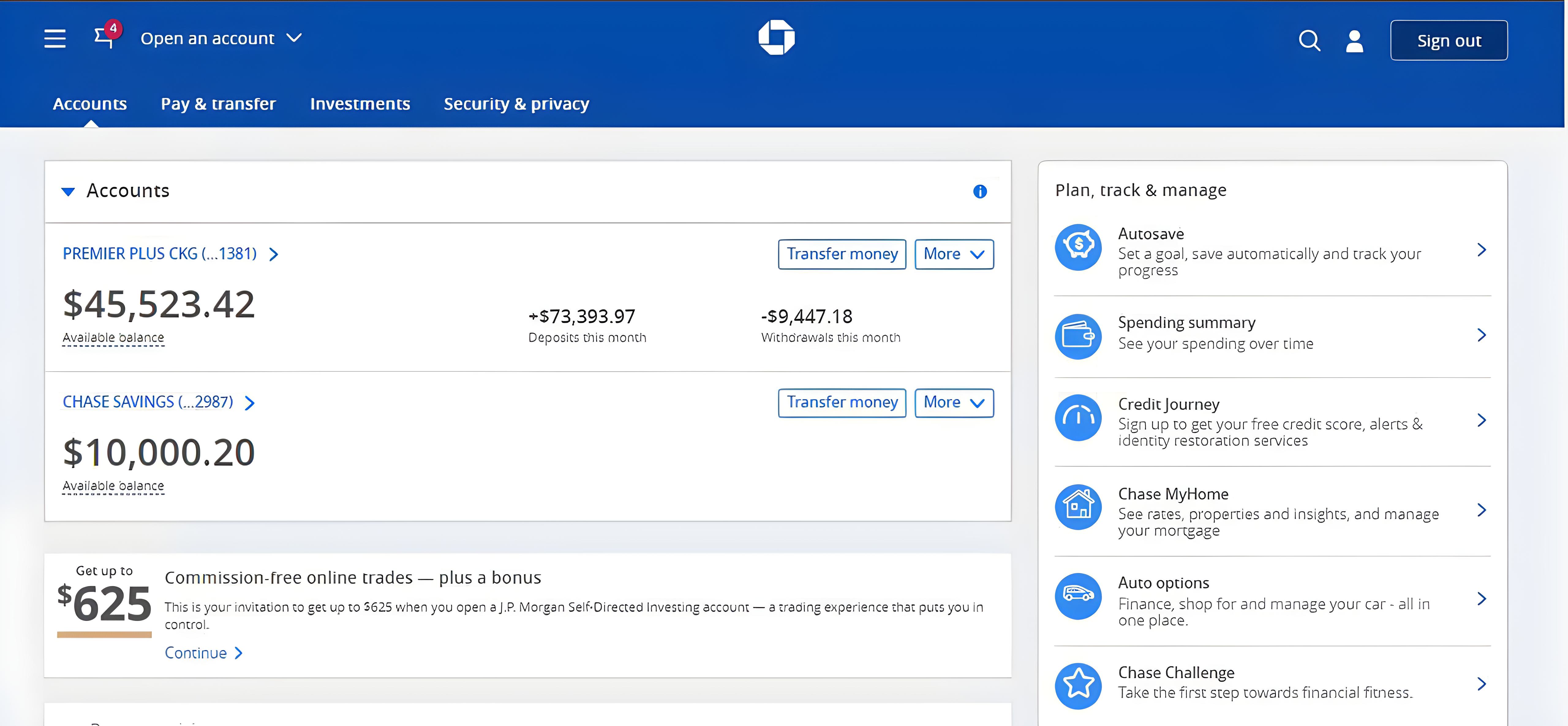Image resolution: width=1568 pixels, height=726 pixels.
Task: Click the Plan, track & manage heading
Action: (x=1141, y=190)
